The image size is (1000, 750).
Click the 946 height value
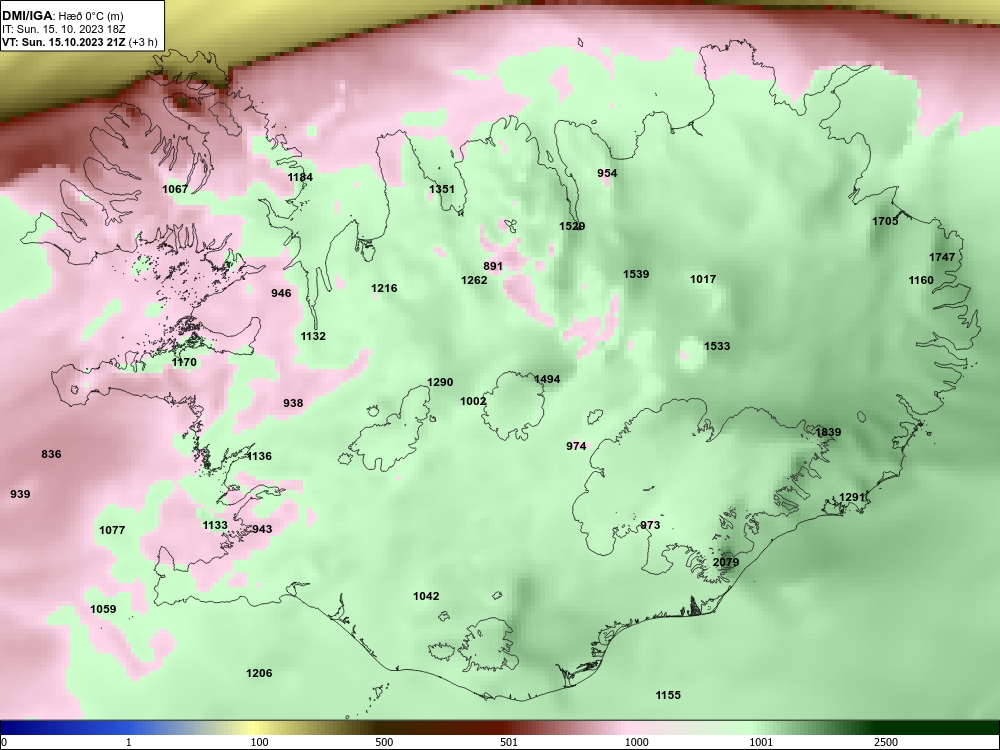click(281, 293)
